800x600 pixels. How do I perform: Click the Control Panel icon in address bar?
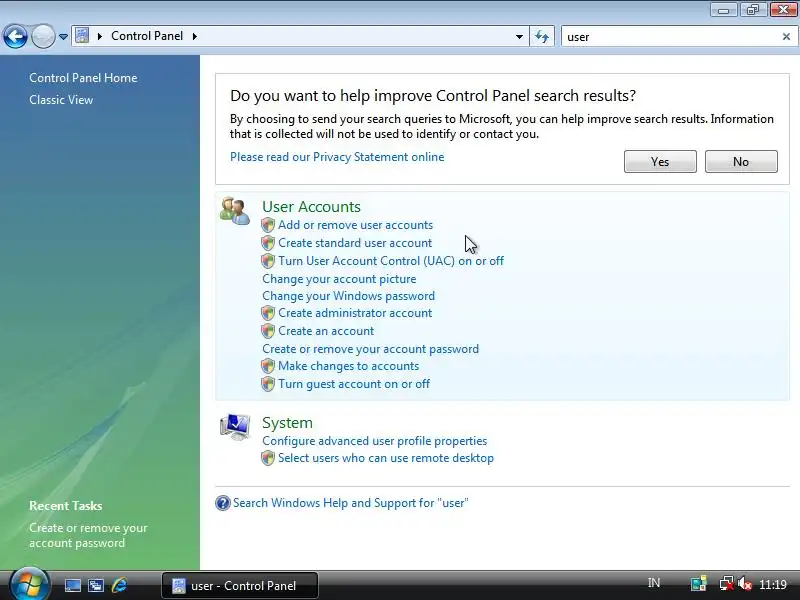click(82, 36)
